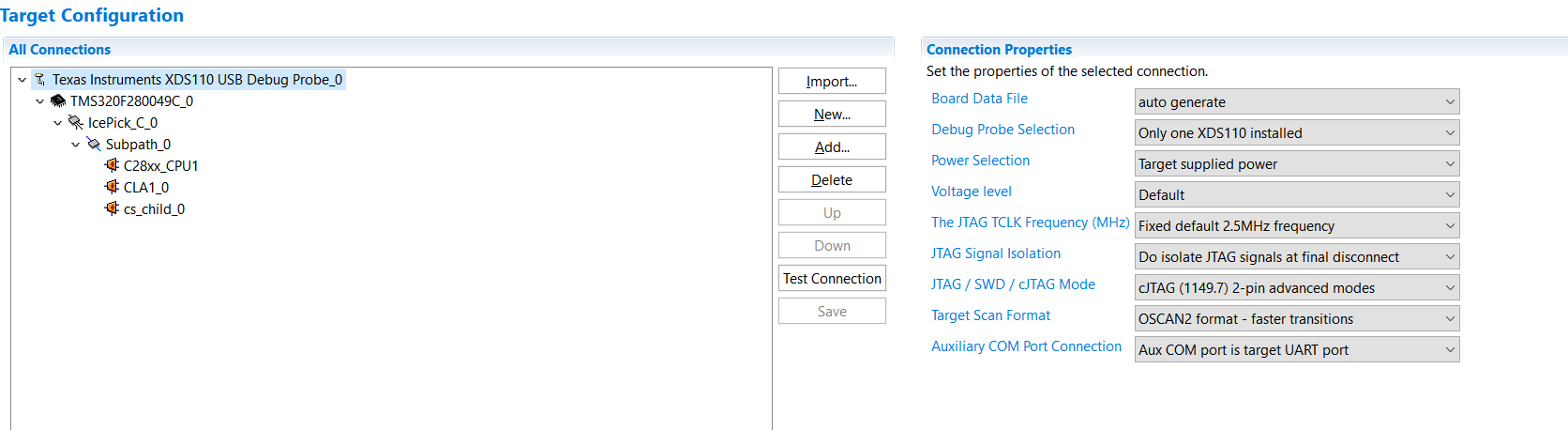
Task: Click the Target Configuration title
Action: (x=92, y=15)
